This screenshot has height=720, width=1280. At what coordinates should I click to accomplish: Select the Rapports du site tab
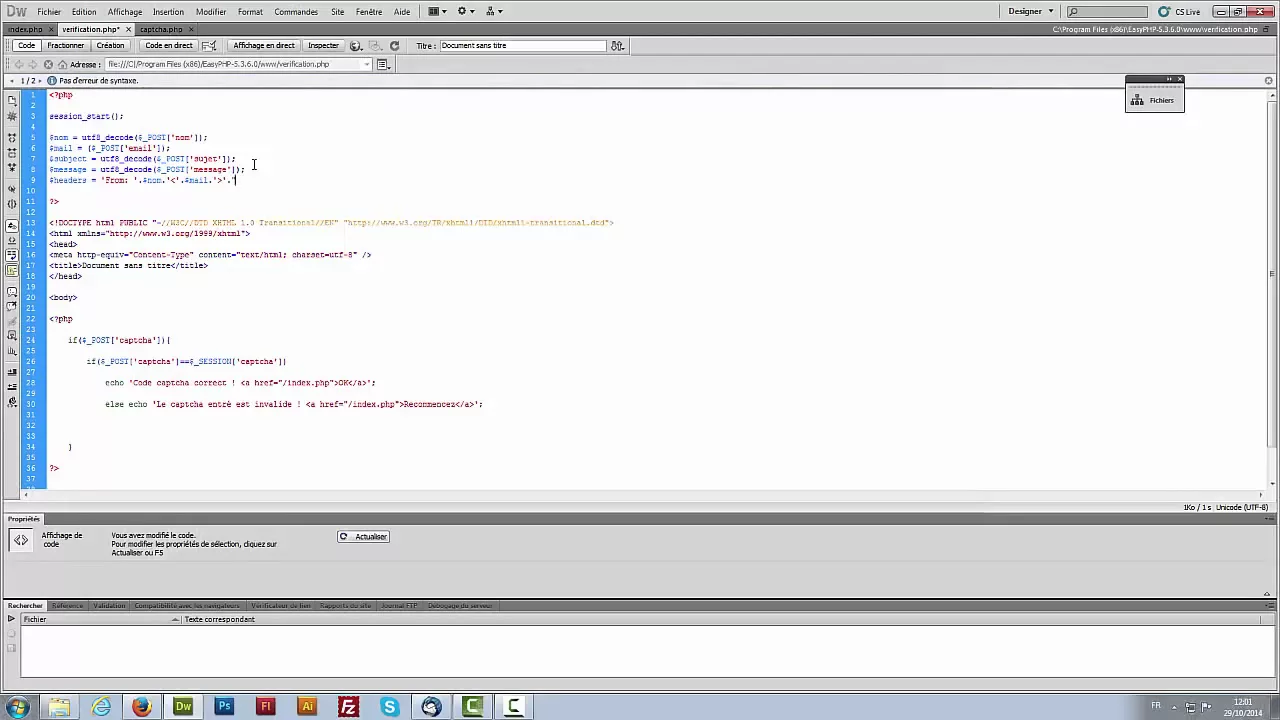pos(345,606)
